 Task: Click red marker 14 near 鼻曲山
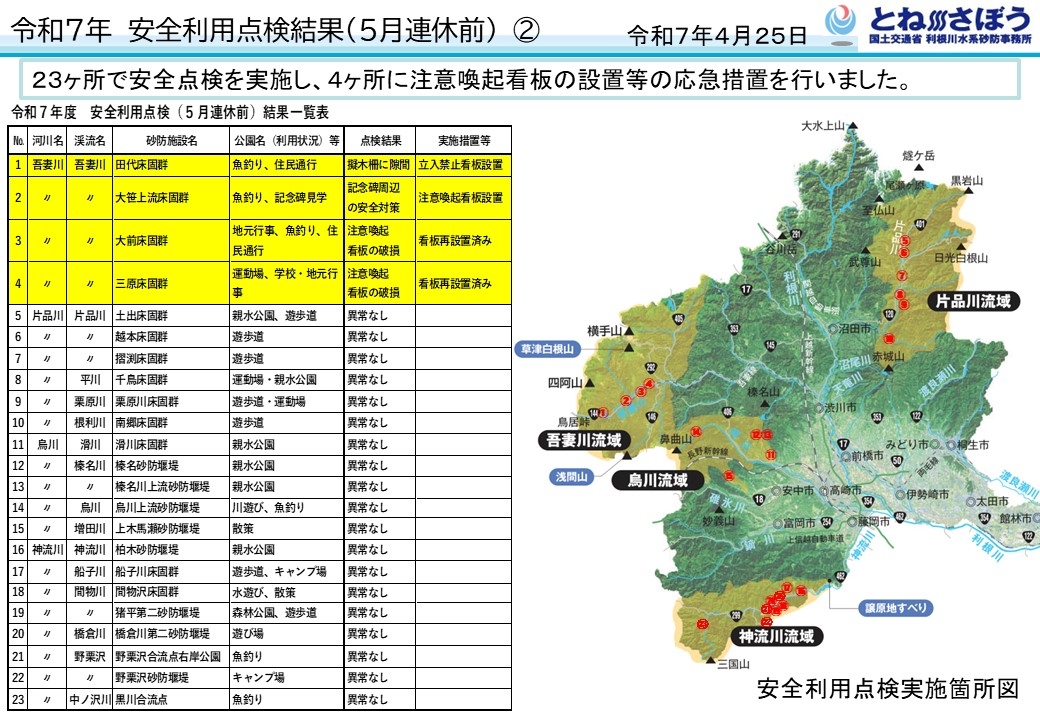click(x=696, y=432)
